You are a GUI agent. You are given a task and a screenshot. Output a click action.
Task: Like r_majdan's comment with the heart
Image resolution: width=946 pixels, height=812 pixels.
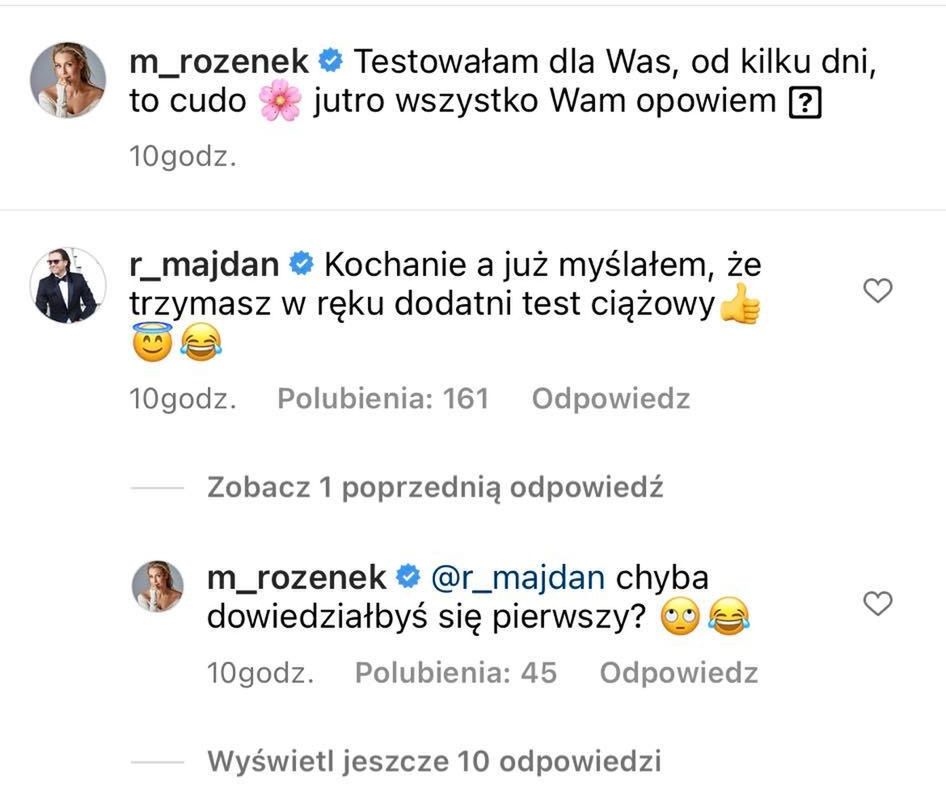tap(877, 291)
